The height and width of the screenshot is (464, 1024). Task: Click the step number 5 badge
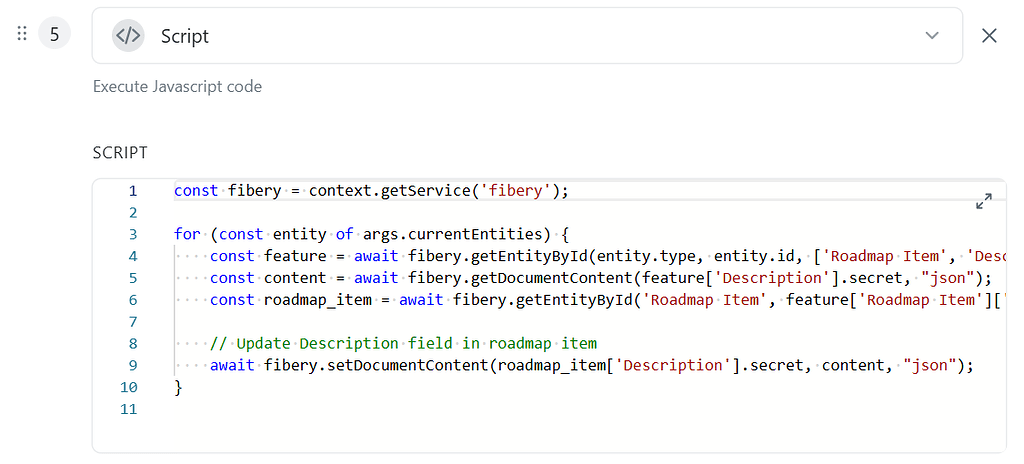click(x=54, y=35)
